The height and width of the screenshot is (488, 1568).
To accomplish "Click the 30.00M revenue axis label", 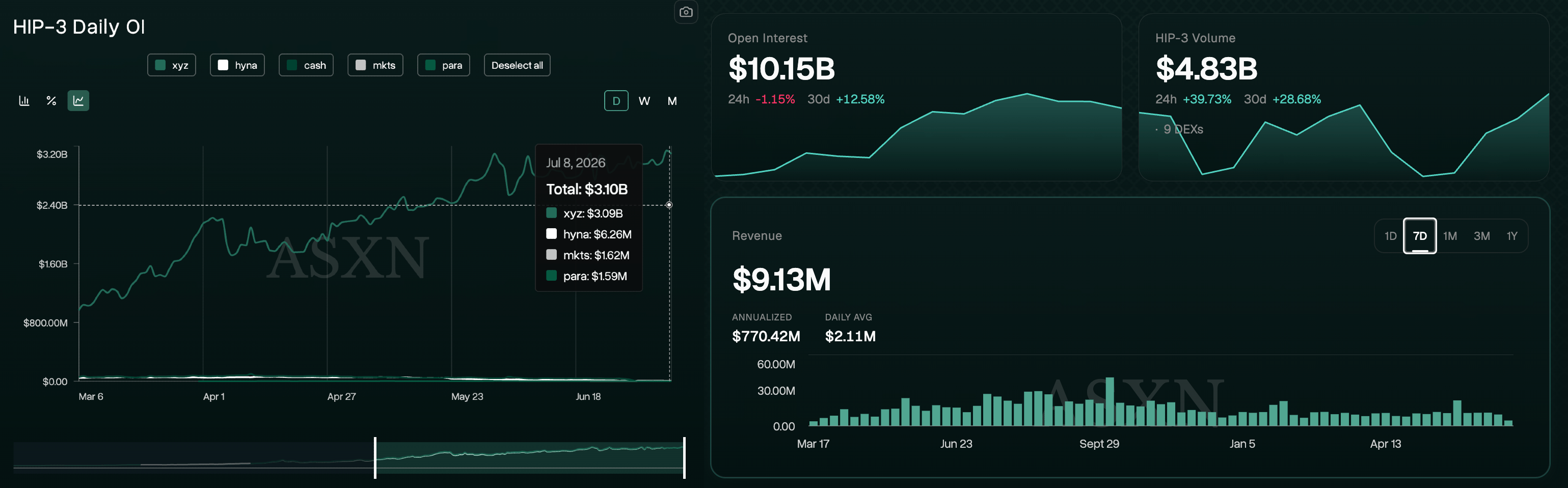I will click(776, 391).
